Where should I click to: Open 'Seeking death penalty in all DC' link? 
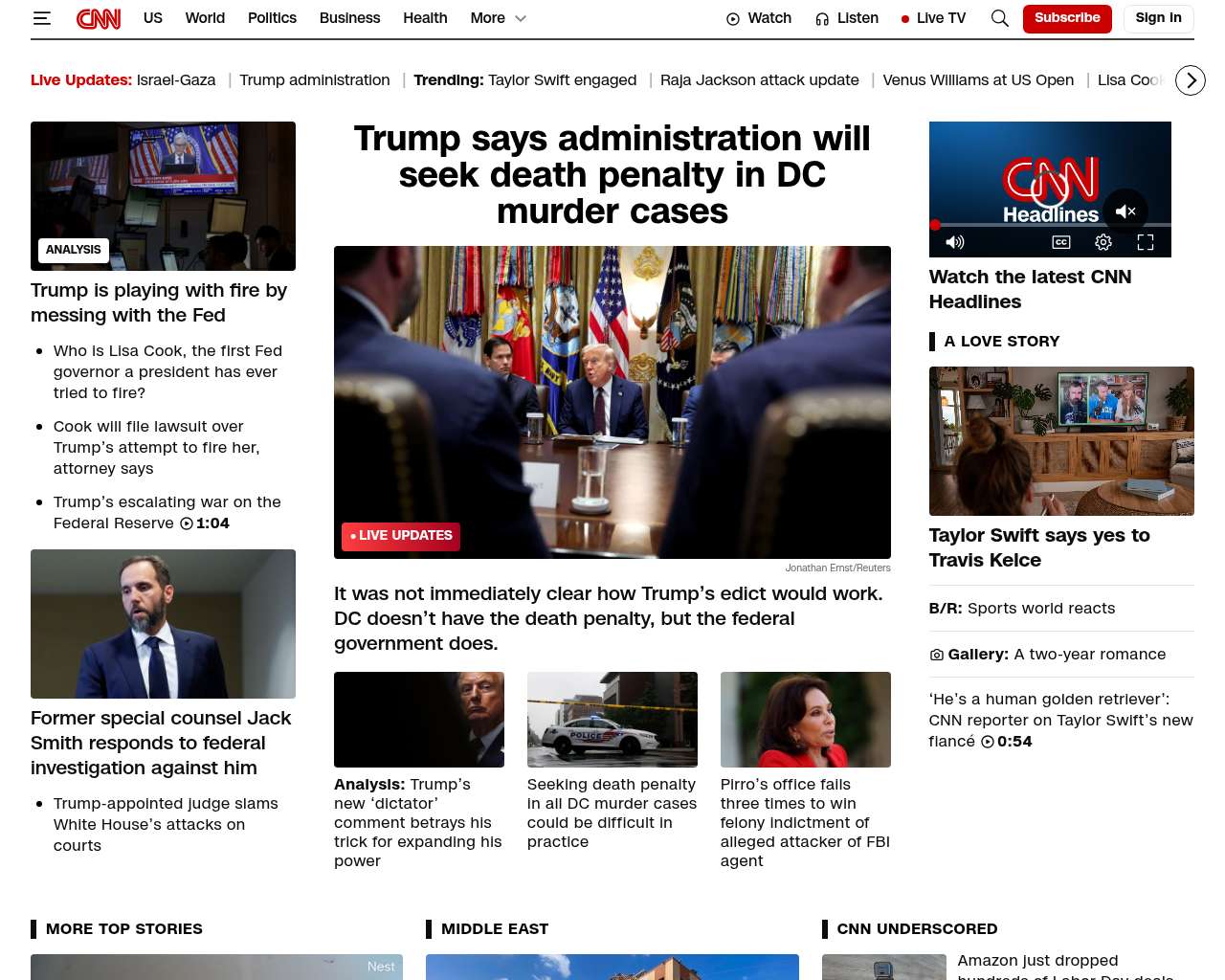pyautogui.click(x=612, y=813)
